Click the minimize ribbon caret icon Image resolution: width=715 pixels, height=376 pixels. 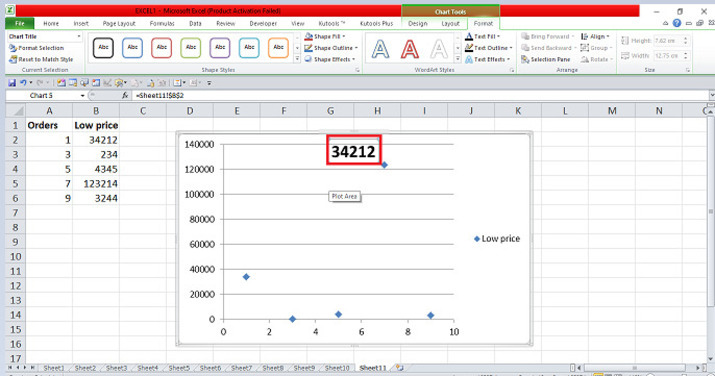click(x=665, y=23)
